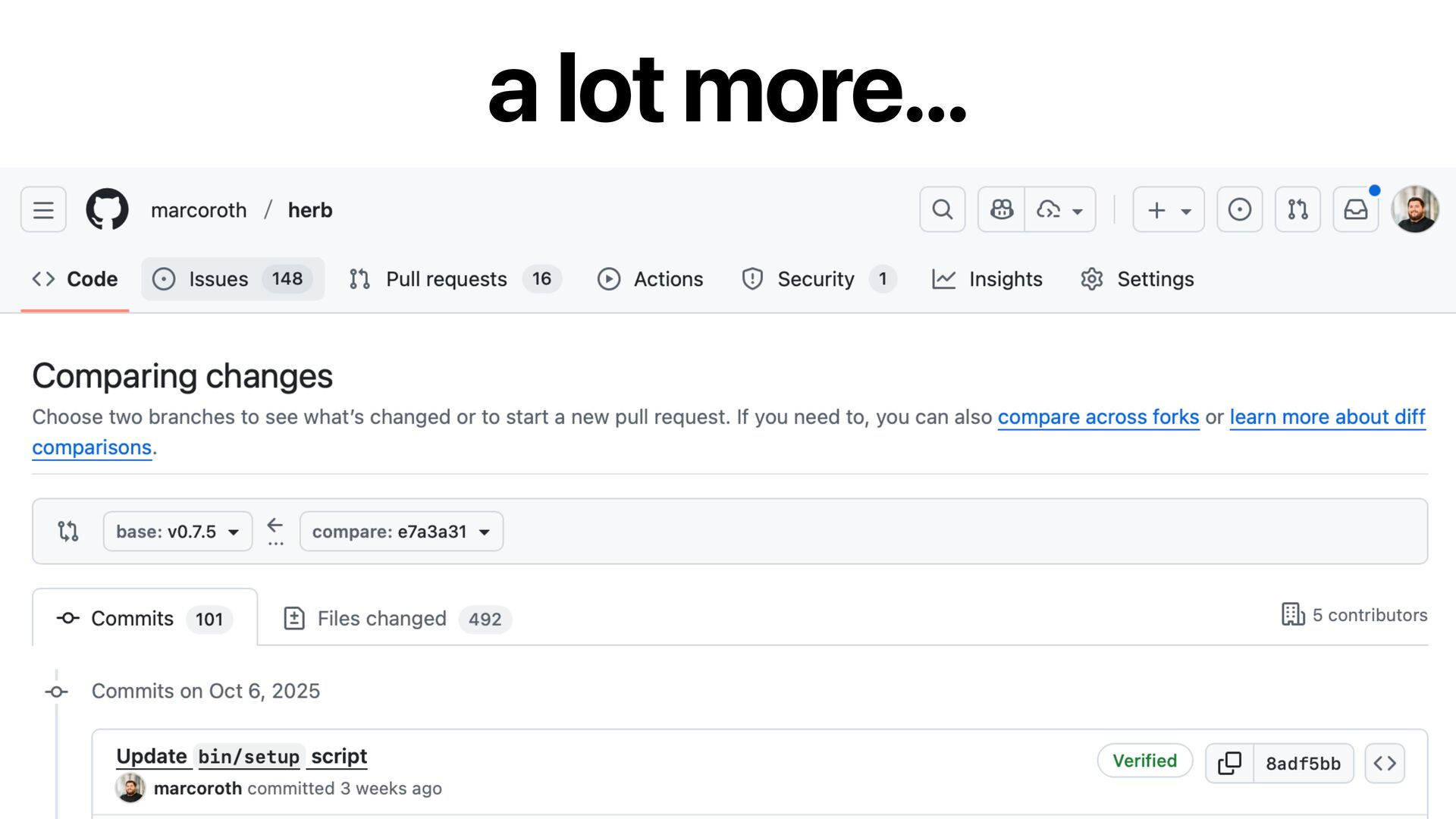Open the notifications inbox
1456x819 pixels.
coord(1355,209)
